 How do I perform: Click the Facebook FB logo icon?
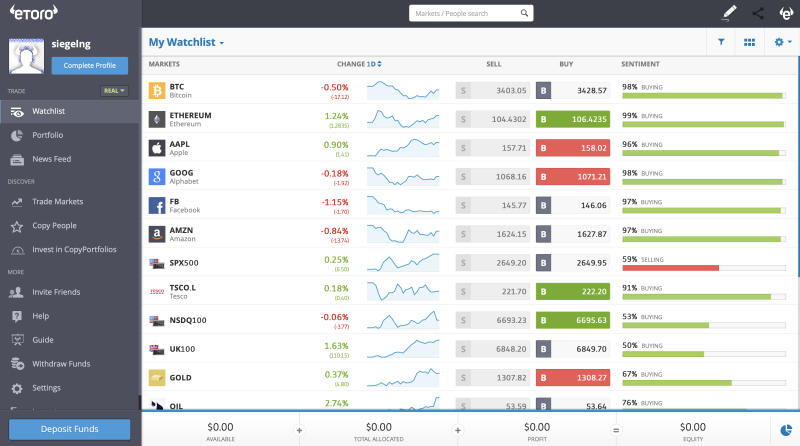click(157, 205)
